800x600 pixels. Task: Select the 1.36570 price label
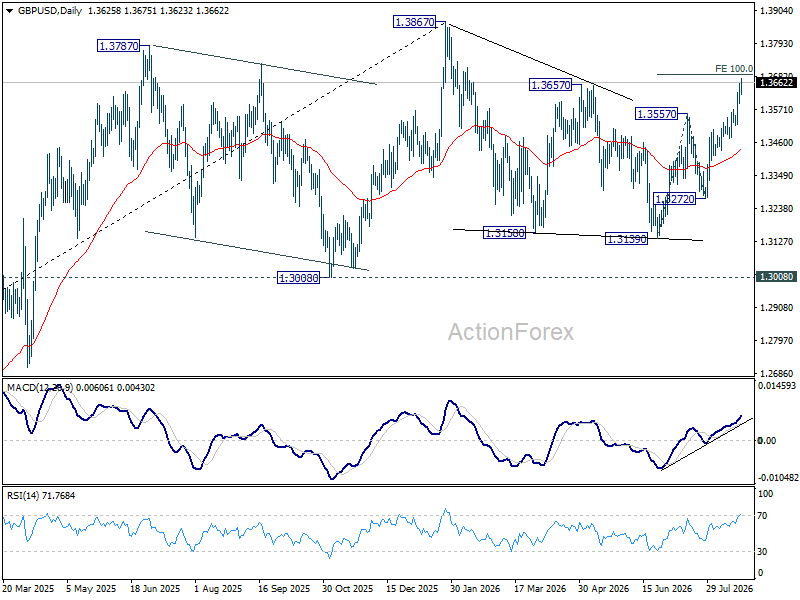pyautogui.click(x=551, y=85)
